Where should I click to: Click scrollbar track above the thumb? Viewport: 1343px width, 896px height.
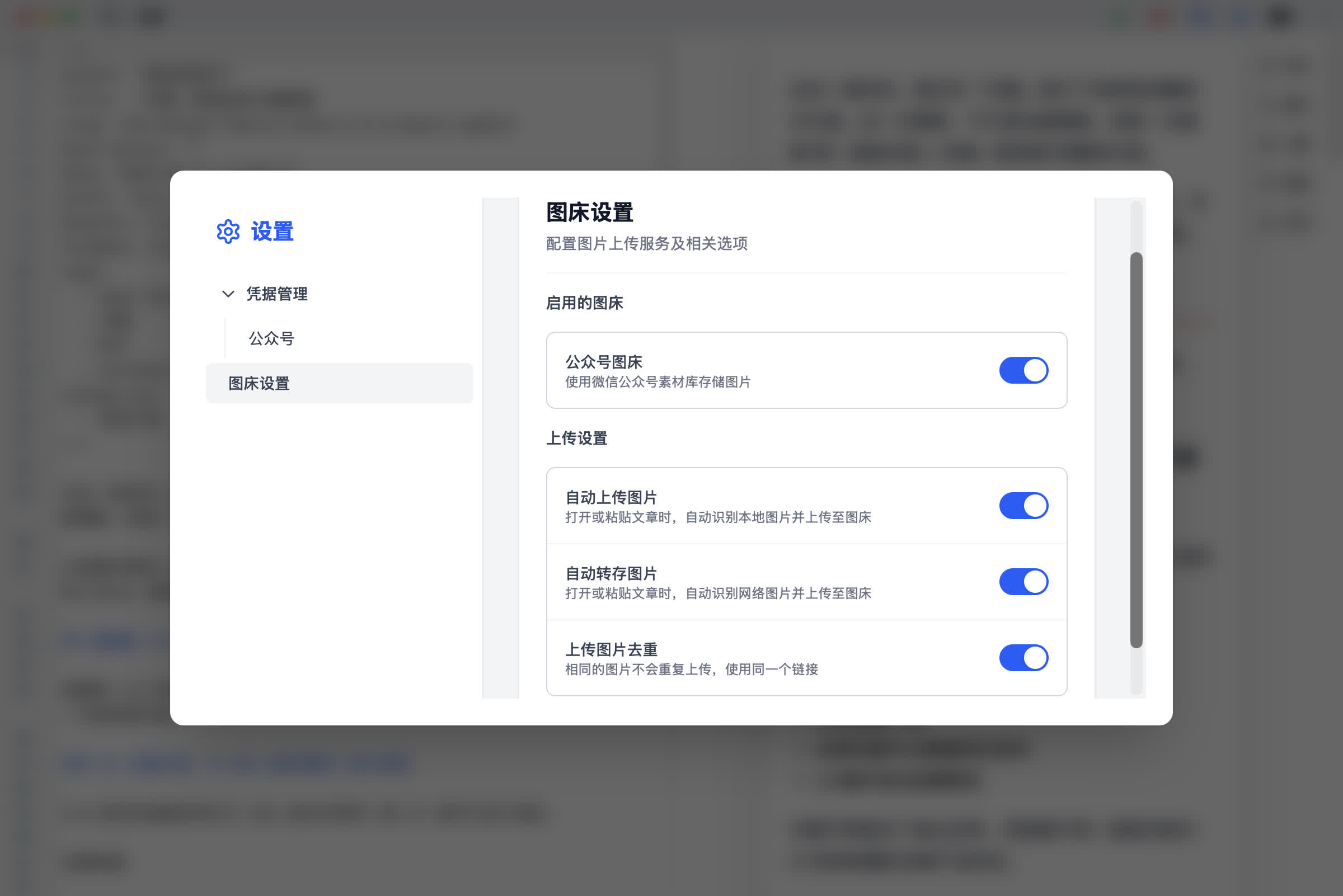pyautogui.click(x=1136, y=226)
